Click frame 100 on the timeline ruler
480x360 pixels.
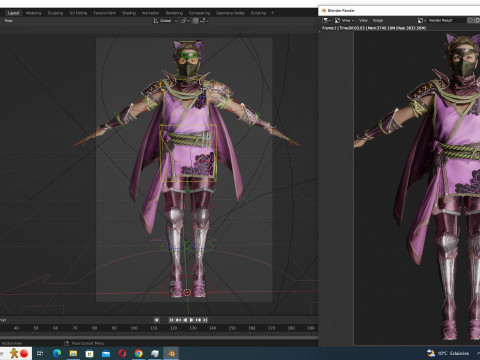(x=134, y=328)
